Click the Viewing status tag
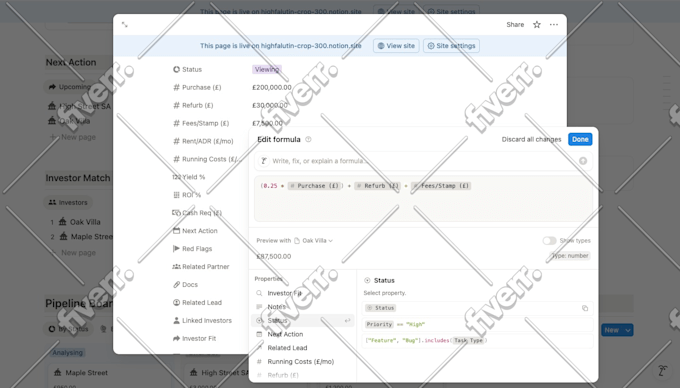 (x=267, y=69)
